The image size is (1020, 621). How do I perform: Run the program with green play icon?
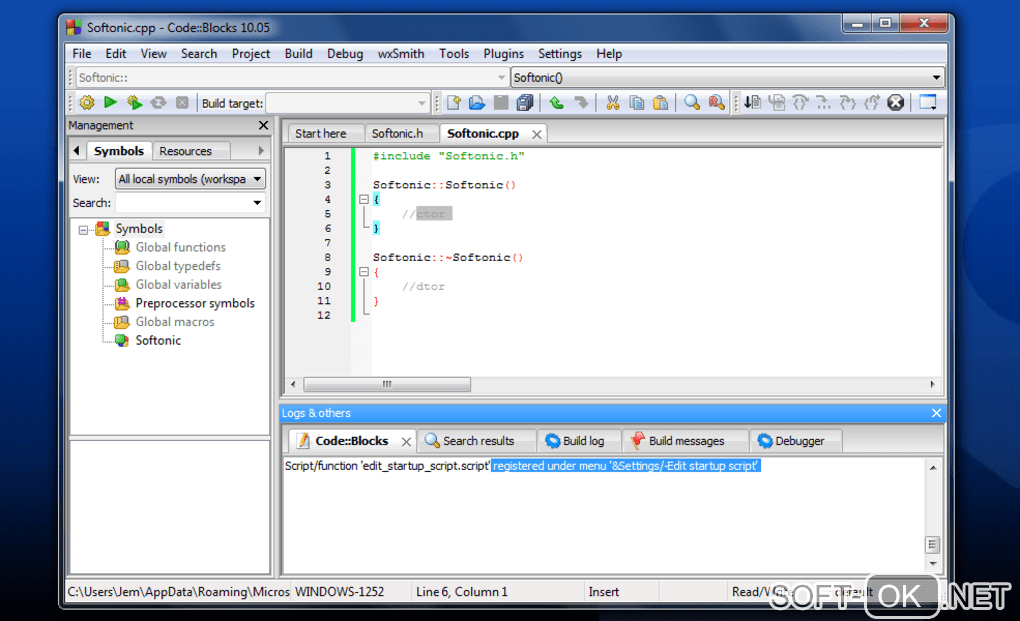[x=111, y=102]
